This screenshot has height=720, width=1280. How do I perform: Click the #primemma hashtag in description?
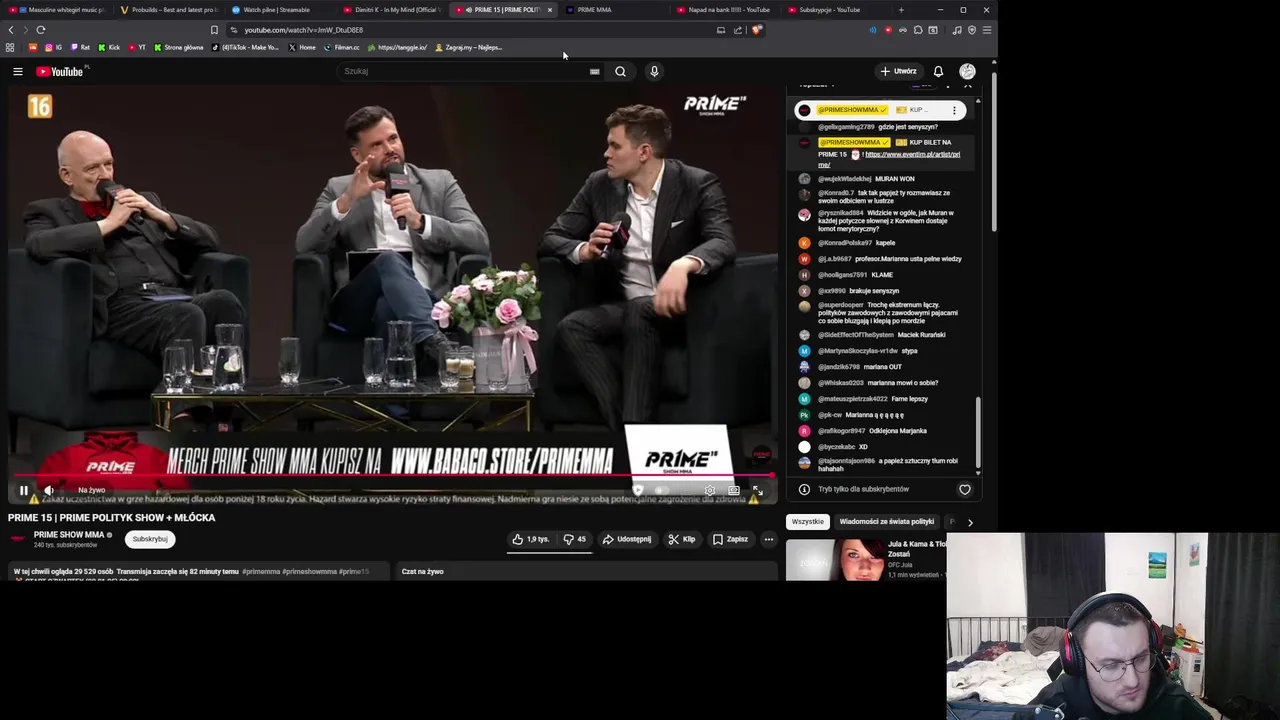[x=261, y=571]
